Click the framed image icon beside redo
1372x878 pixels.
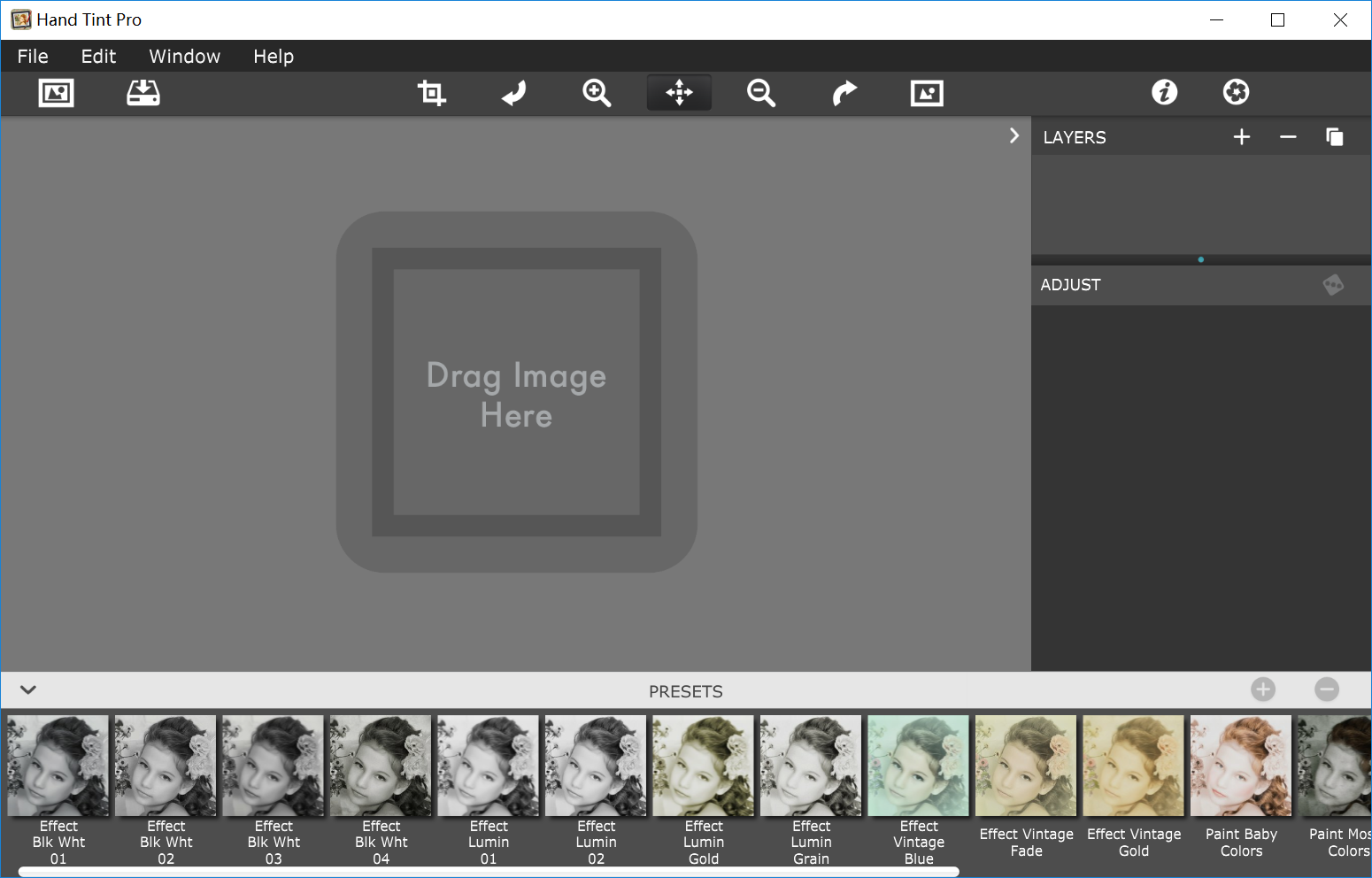[x=927, y=93]
